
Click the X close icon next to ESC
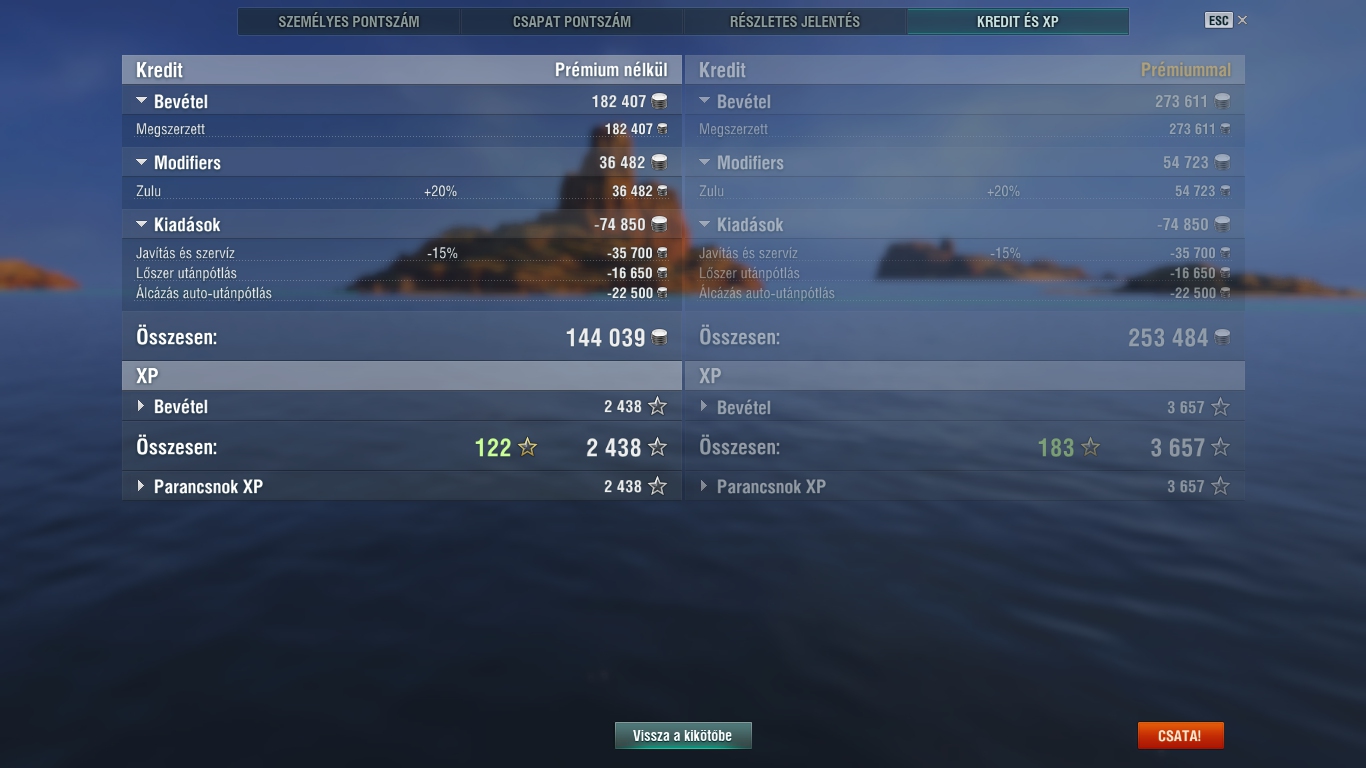tap(1242, 20)
